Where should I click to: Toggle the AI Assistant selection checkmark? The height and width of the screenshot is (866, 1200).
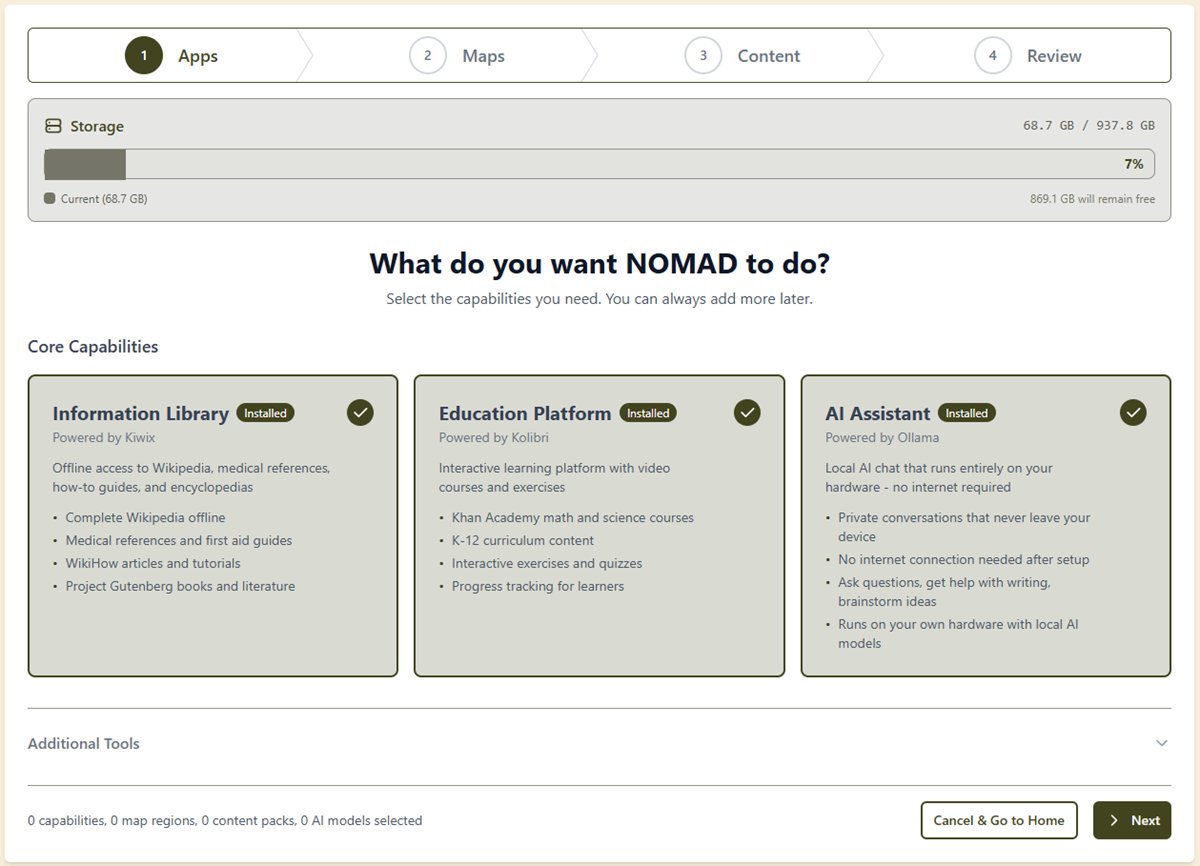tap(1133, 411)
